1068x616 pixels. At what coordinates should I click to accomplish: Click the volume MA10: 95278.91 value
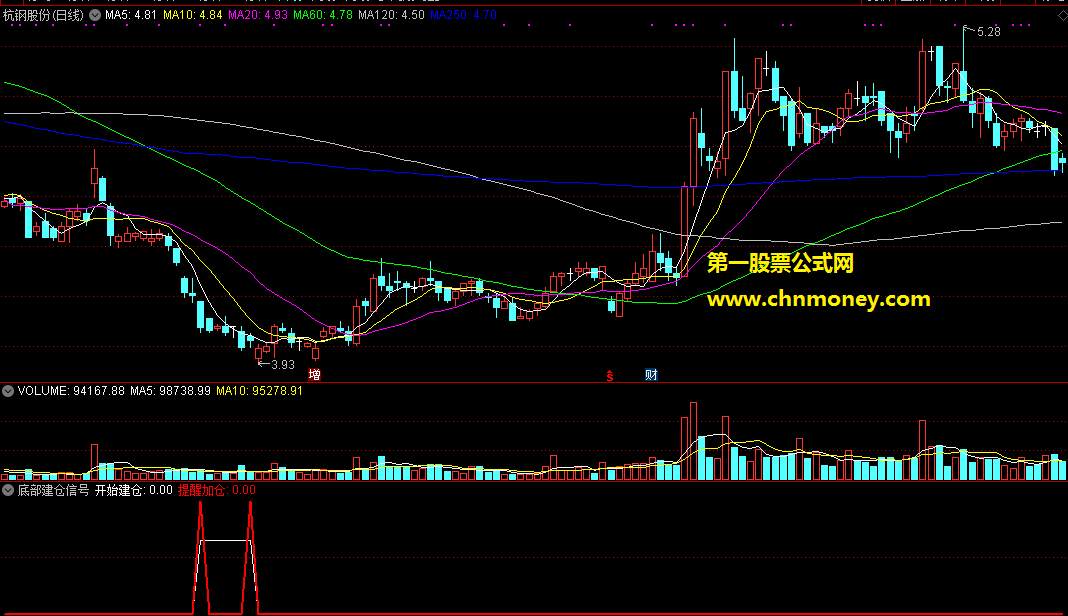tap(260, 391)
